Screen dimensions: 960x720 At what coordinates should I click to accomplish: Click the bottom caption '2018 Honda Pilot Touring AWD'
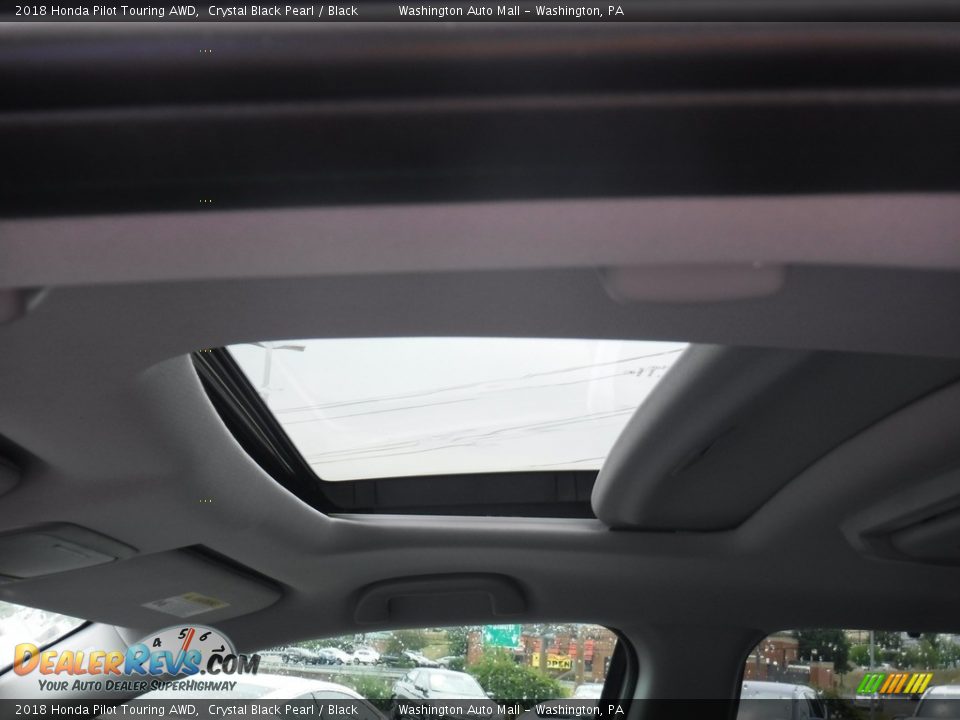coord(107,710)
